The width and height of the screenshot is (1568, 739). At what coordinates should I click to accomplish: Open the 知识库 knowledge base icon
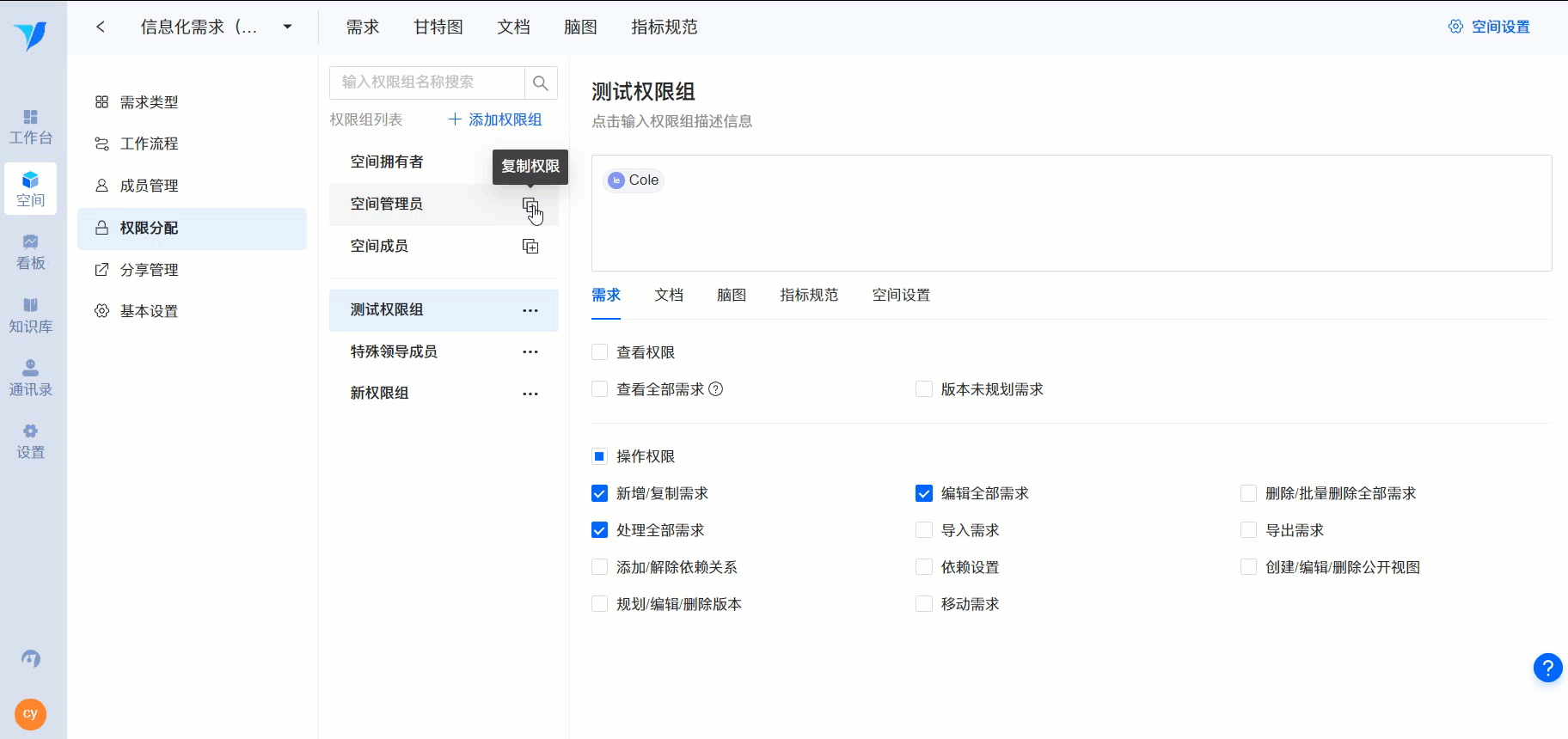click(31, 315)
